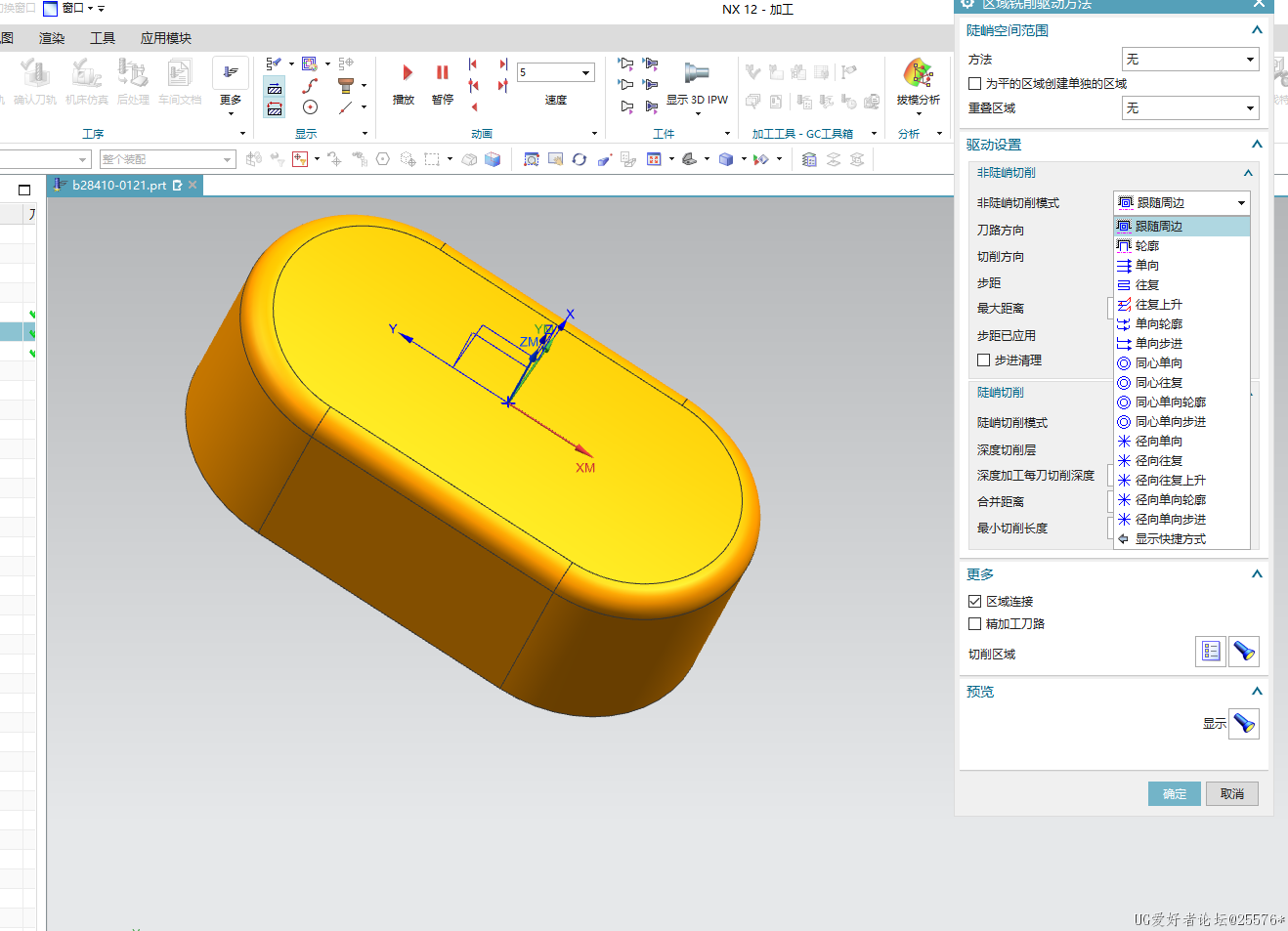The image size is (1288, 931).
Task: Select 轮廓 in pattern list
Action: pyautogui.click(x=1181, y=246)
